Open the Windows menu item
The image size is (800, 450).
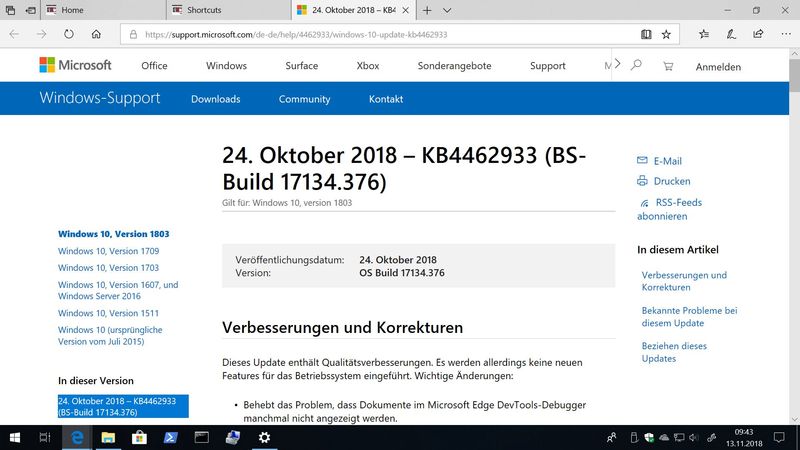pyautogui.click(x=226, y=66)
